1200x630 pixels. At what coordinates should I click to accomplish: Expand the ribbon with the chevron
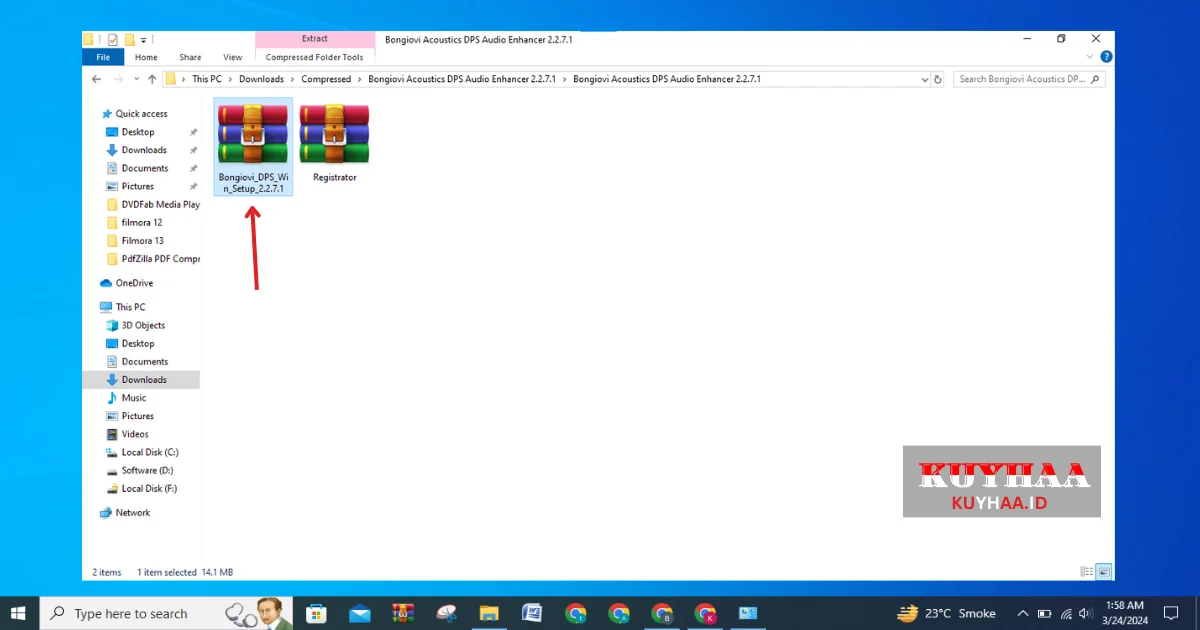(x=1090, y=57)
